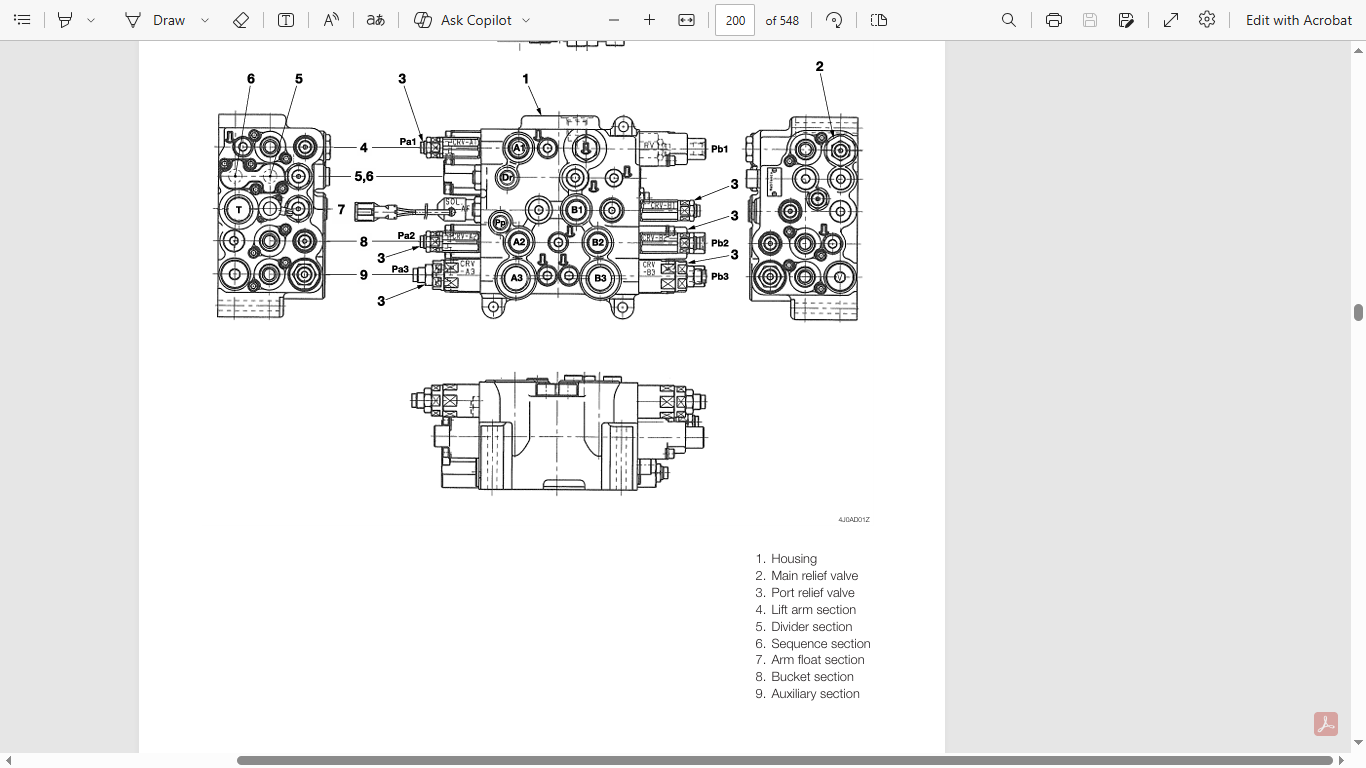Click the zoom in plus icon
1366x768 pixels.
click(x=649, y=20)
